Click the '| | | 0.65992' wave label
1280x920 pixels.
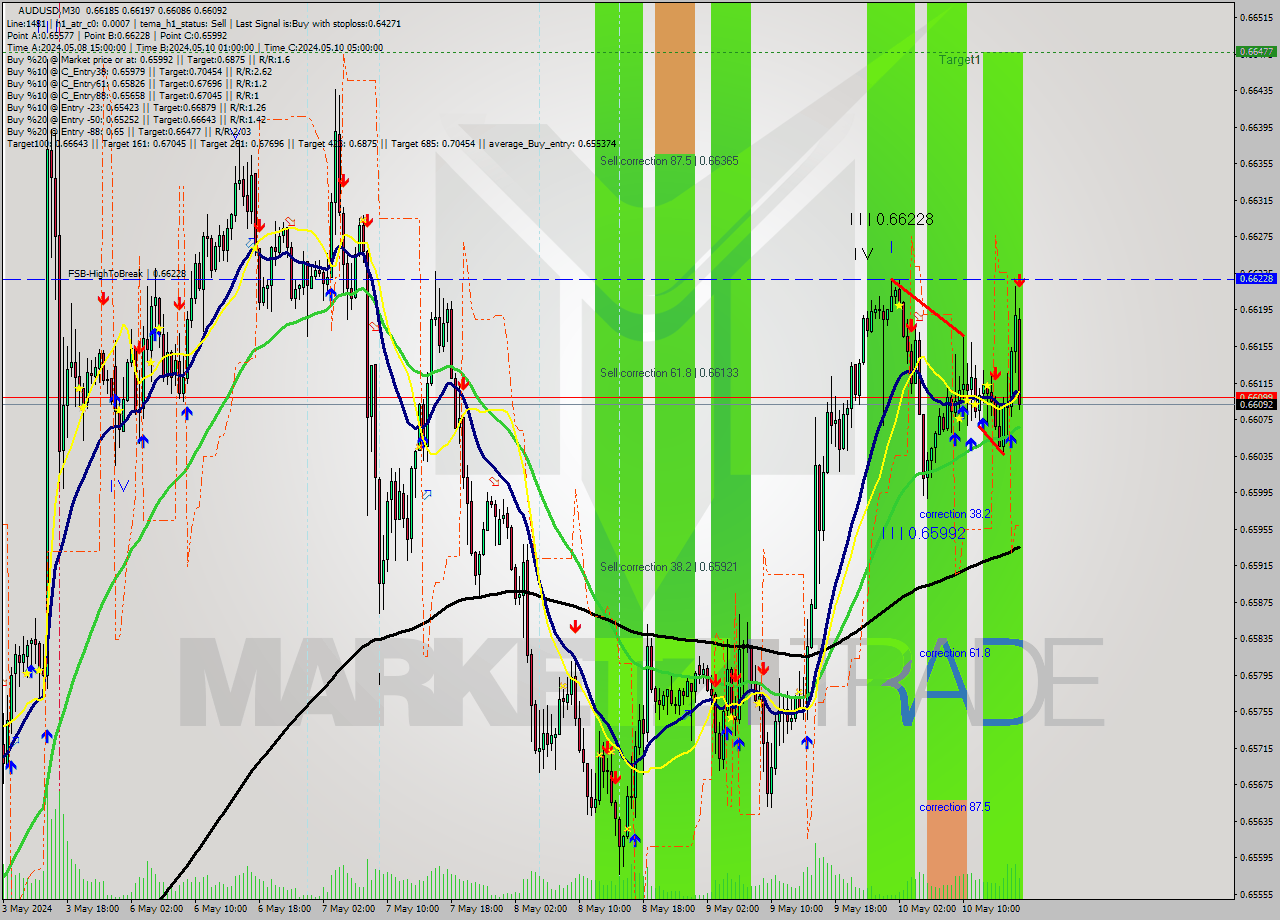point(924,533)
